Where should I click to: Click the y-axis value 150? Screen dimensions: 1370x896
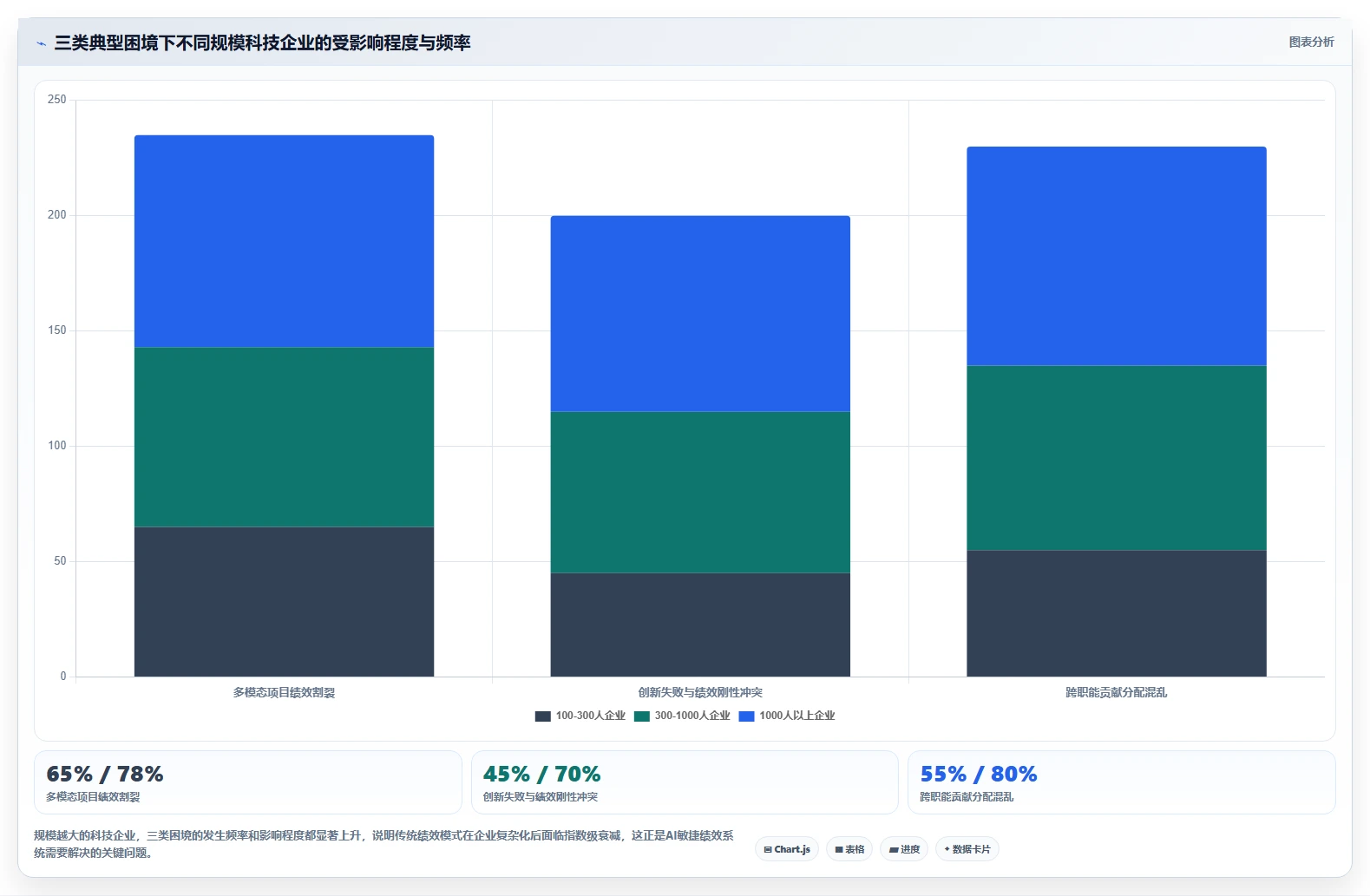coord(57,330)
